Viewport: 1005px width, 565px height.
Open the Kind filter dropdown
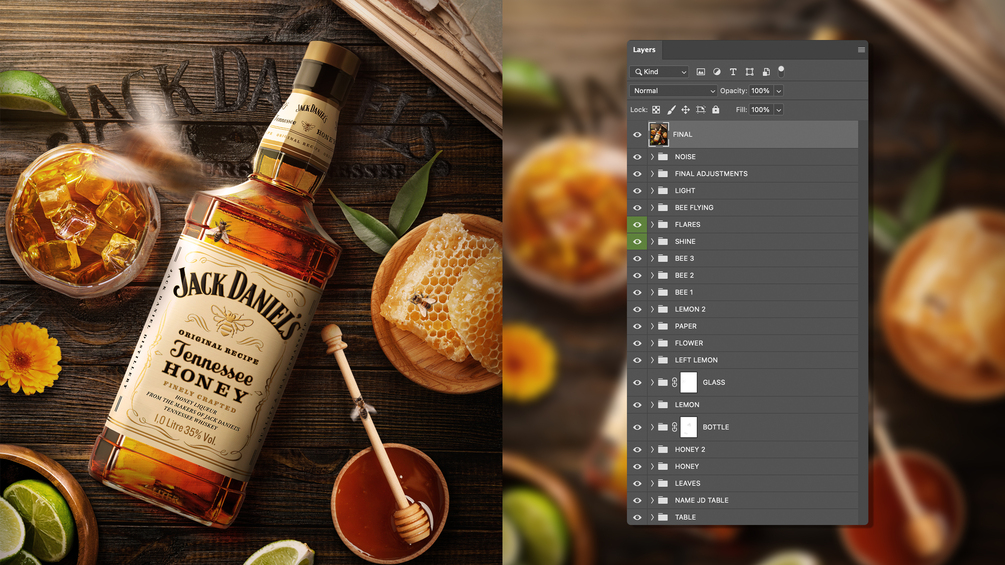coord(660,72)
